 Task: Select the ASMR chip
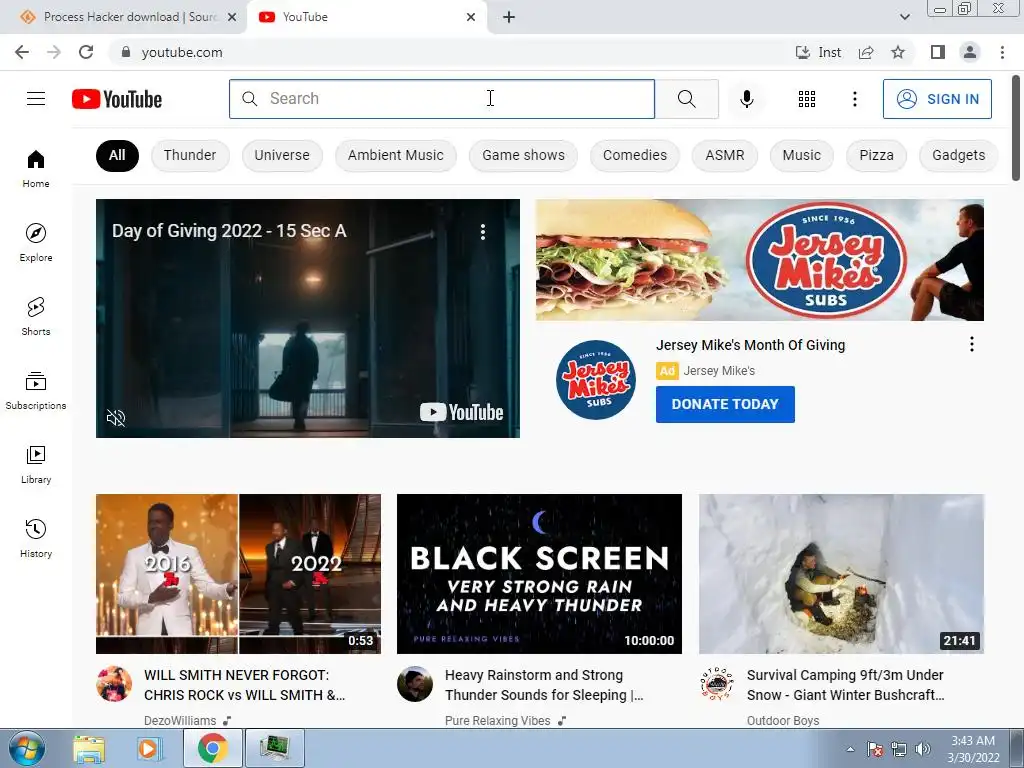click(x=725, y=155)
